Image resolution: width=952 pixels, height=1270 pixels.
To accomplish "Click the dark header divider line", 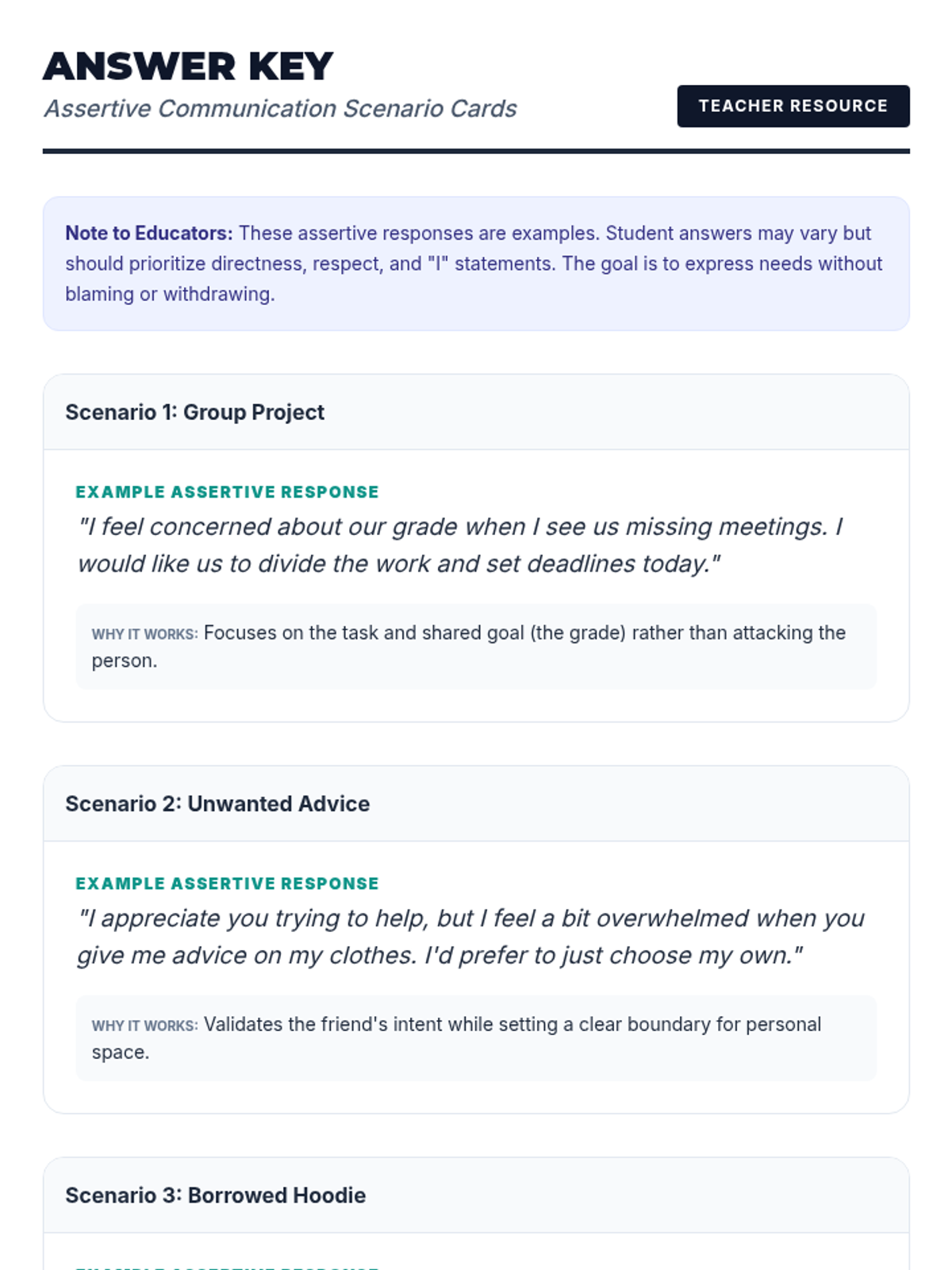I will (x=476, y=151).
